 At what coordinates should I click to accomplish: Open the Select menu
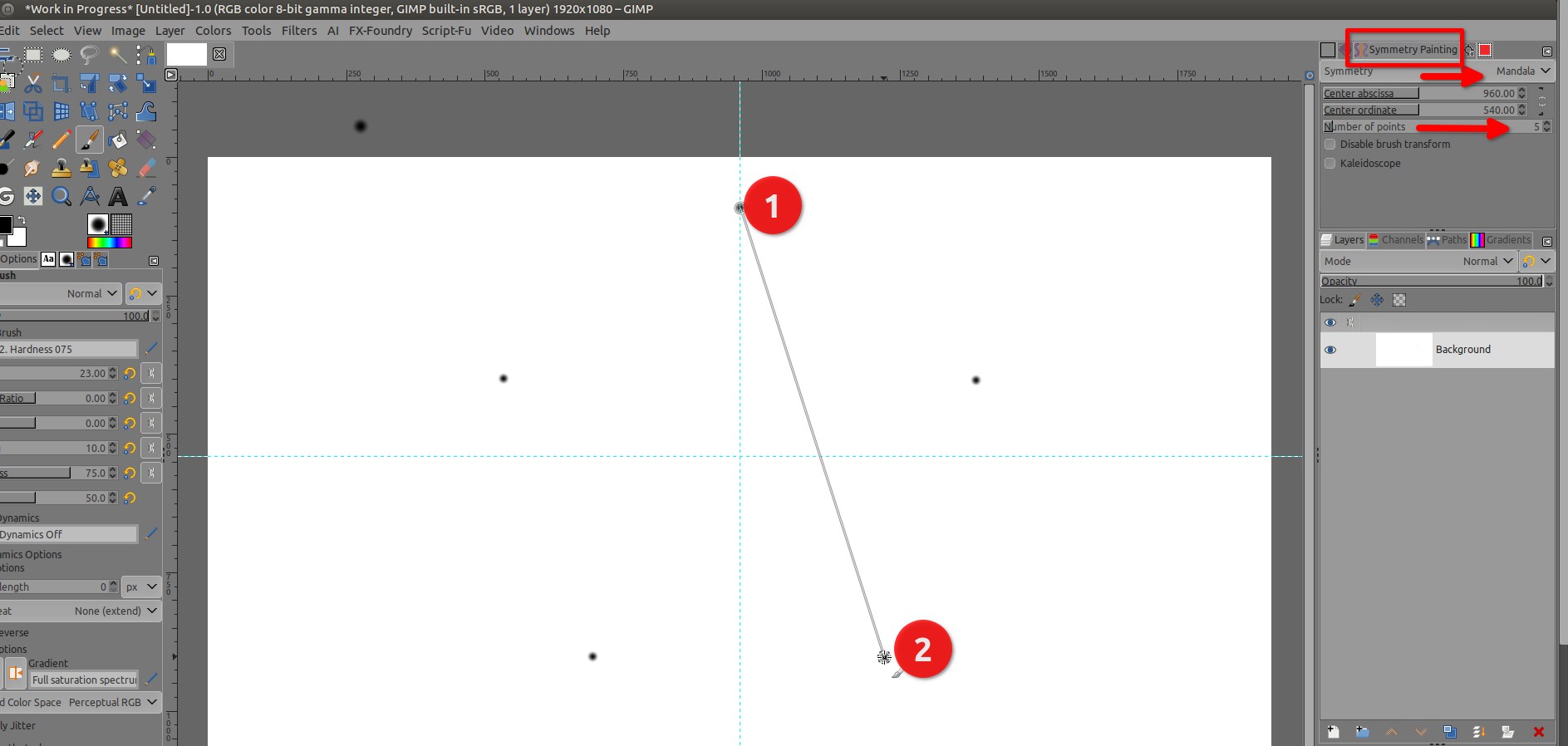click(x=47, y=31)
